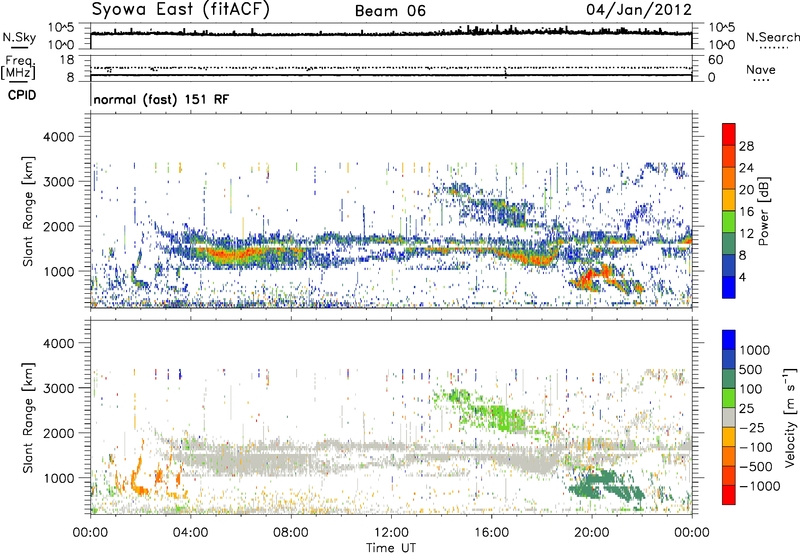This screenshot has height=554, width=800.
Task: Click the '20:00' time tick label
Action: [x=591, y=533]
